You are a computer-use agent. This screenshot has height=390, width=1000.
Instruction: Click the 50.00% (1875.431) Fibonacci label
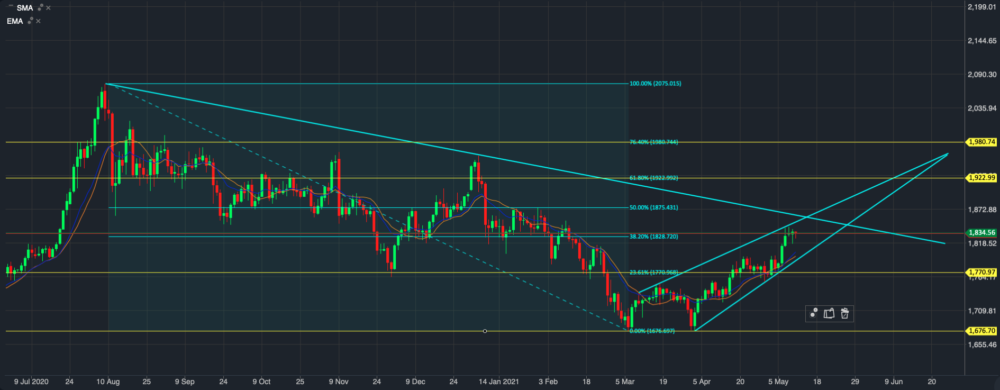[x=653, y=208]
